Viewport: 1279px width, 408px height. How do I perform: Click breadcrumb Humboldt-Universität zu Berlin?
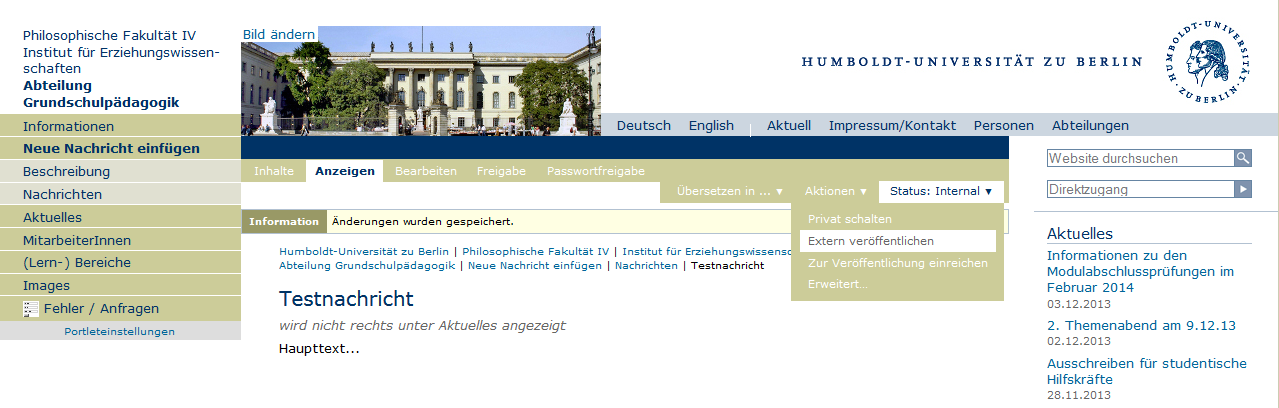click(x=363, y=252)
